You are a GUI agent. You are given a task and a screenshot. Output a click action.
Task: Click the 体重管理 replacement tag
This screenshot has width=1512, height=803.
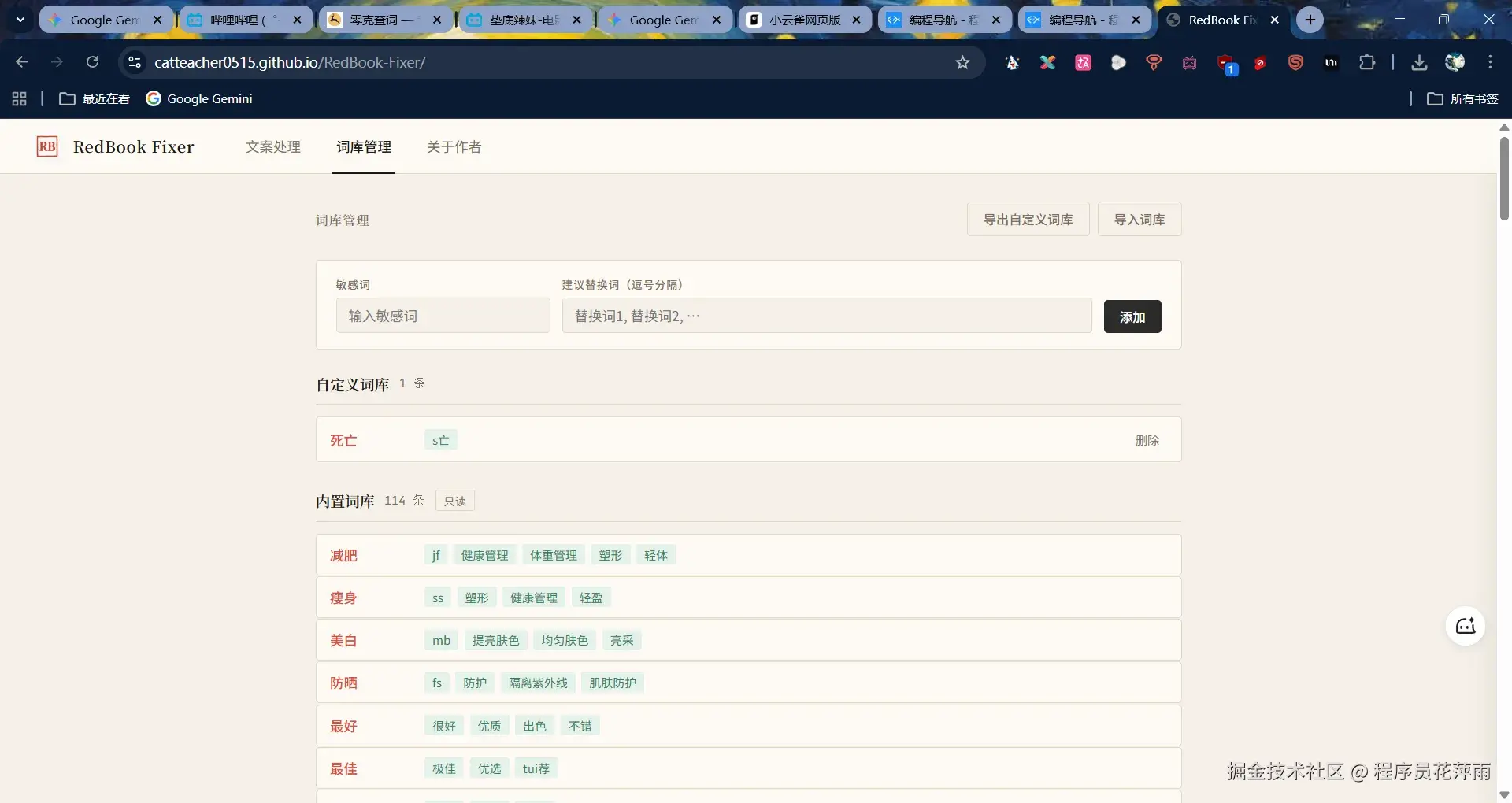[x=554, y=555]
